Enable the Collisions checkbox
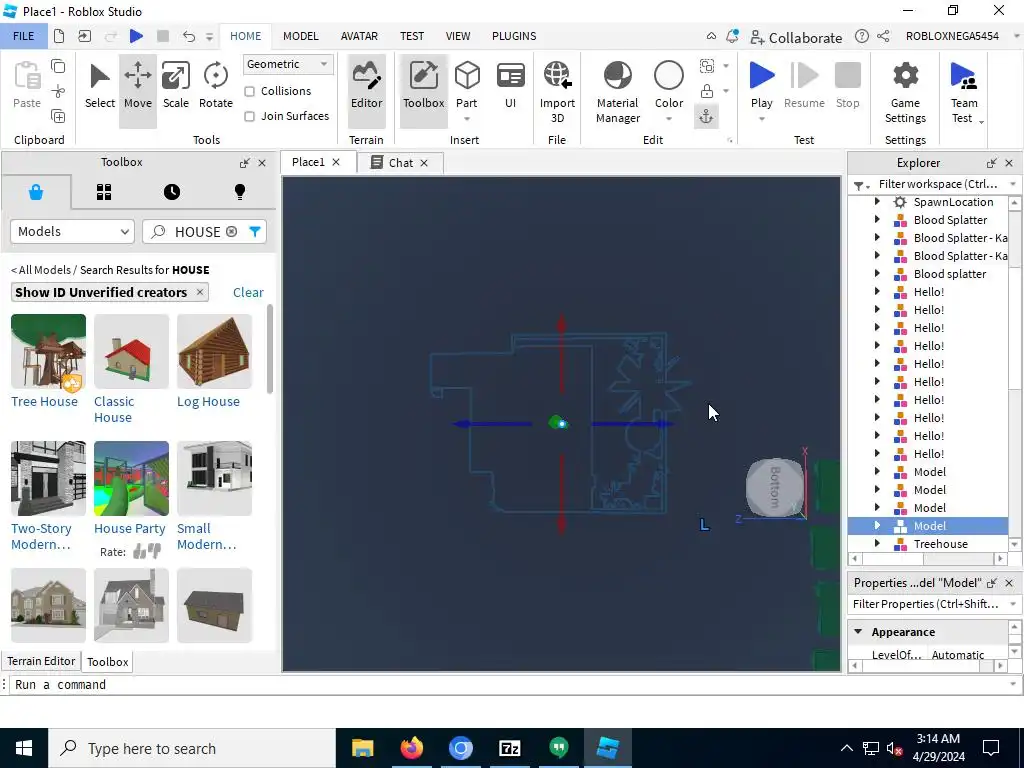1024x768 pixels. (x=249, y=91)
